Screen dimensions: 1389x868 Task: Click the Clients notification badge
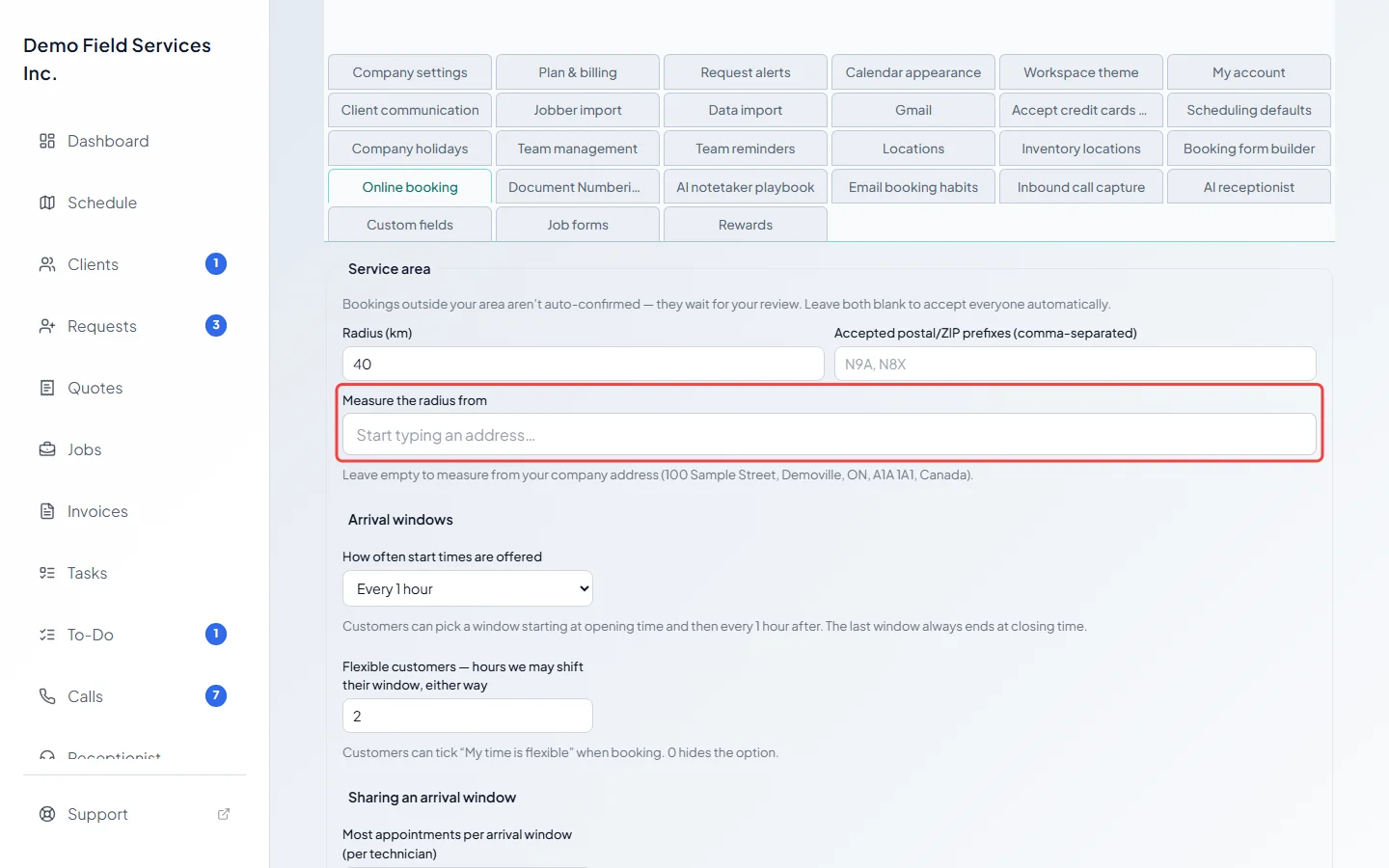pos(216,264)
